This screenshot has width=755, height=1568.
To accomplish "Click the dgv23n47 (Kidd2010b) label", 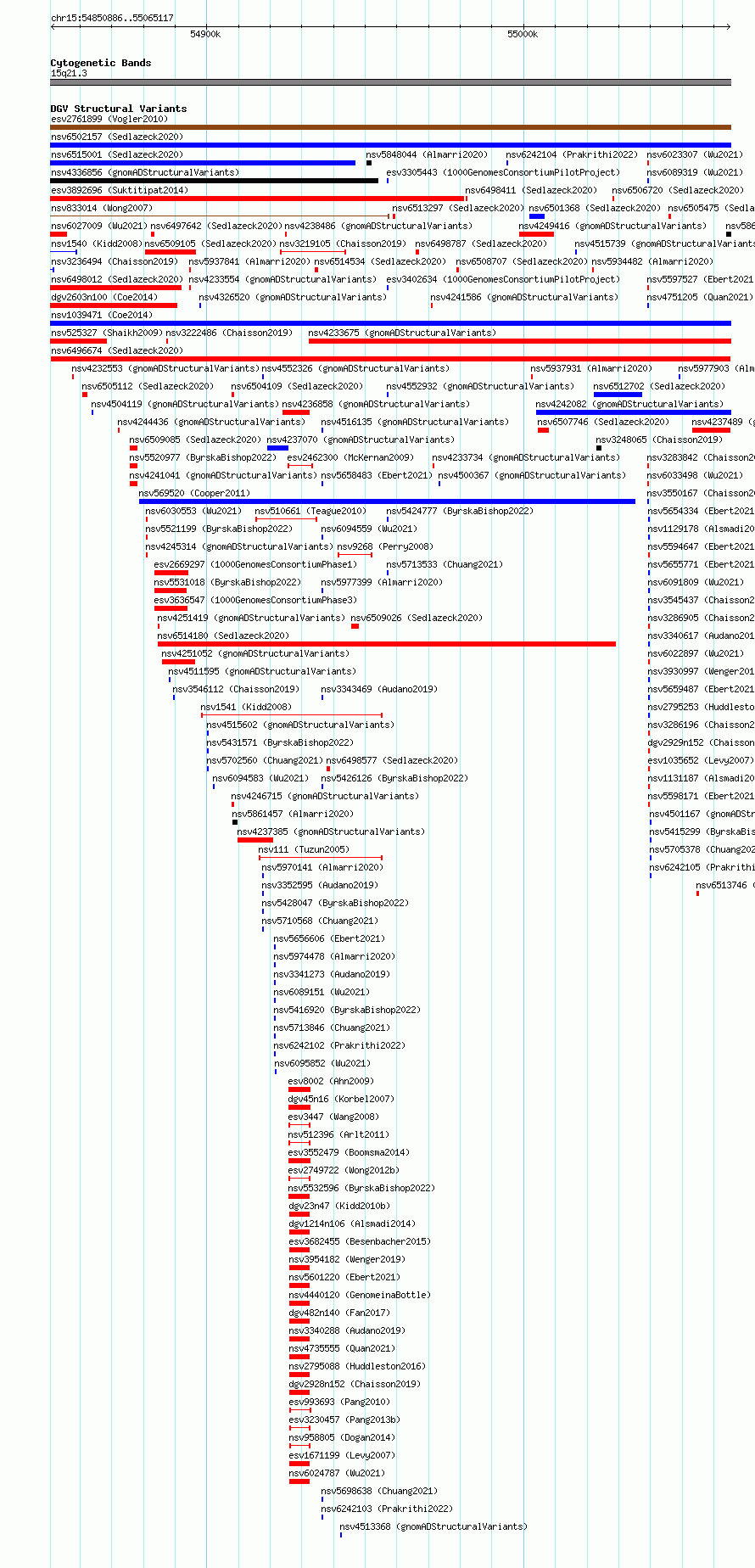I will tap(338, 1206).
